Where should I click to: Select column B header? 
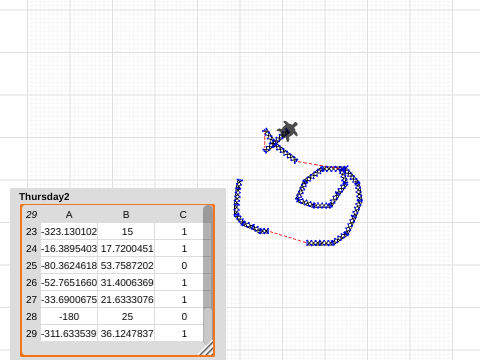click(126, 215)
